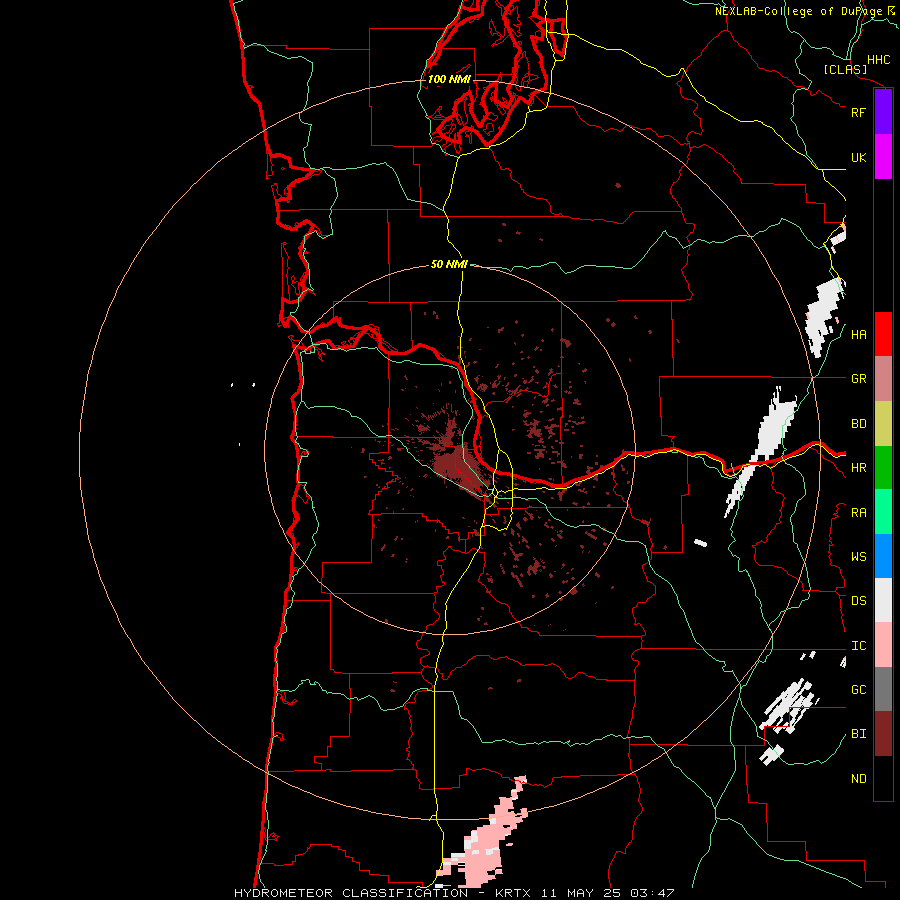Click the 'BD' legend label
Screen dimensions: 900x900
[x=858, y=424]
